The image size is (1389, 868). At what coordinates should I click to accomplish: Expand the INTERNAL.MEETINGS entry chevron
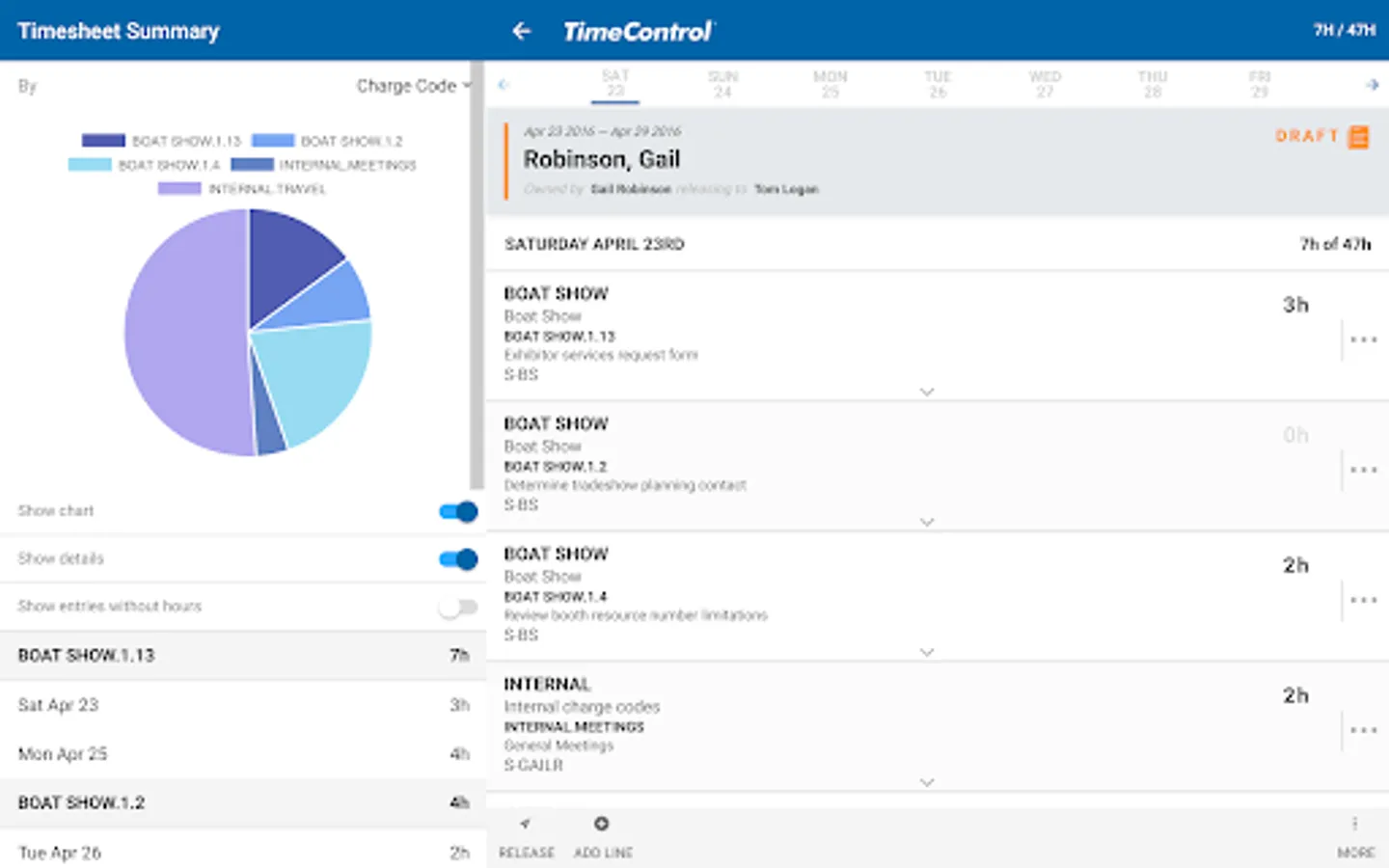927,782
